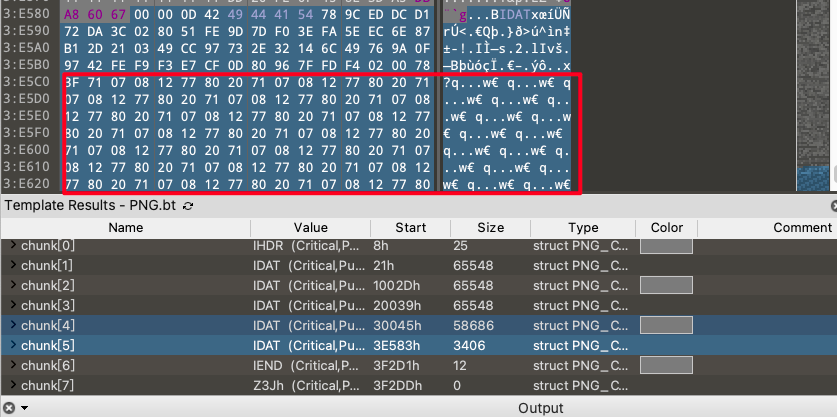Open the dropdown arrow beside the Output close icon
Screen dimensions: 837x417
click(x=24, y=408)
